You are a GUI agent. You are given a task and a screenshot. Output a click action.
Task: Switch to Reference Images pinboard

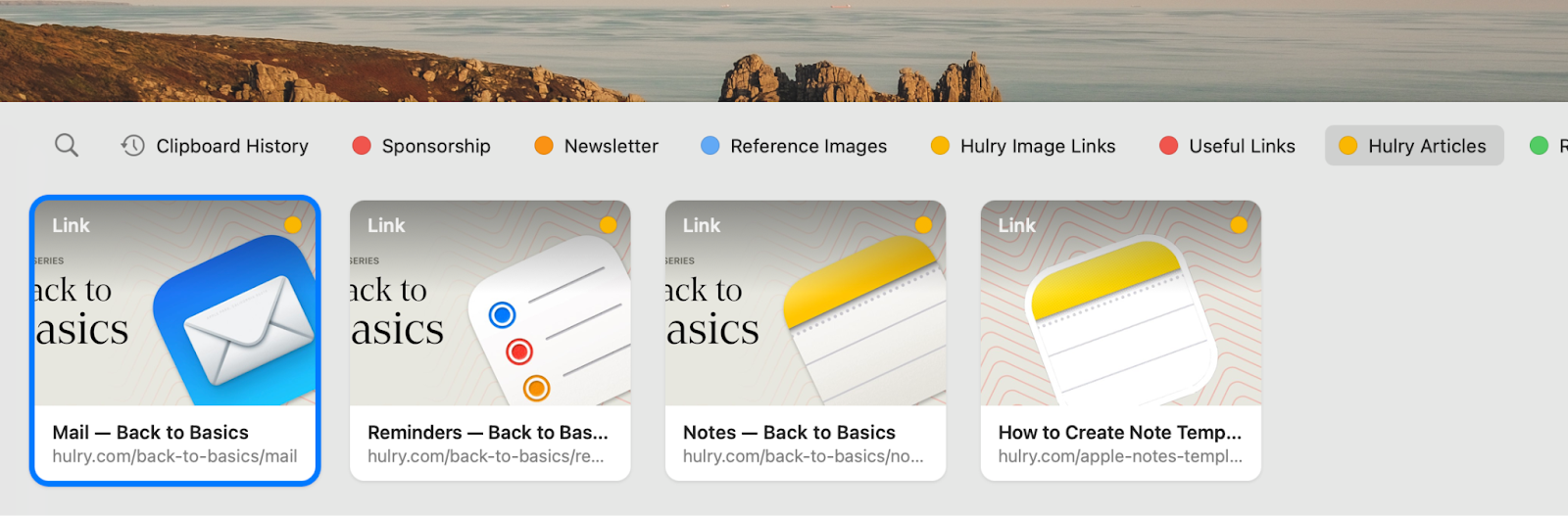tap(794, 146)
